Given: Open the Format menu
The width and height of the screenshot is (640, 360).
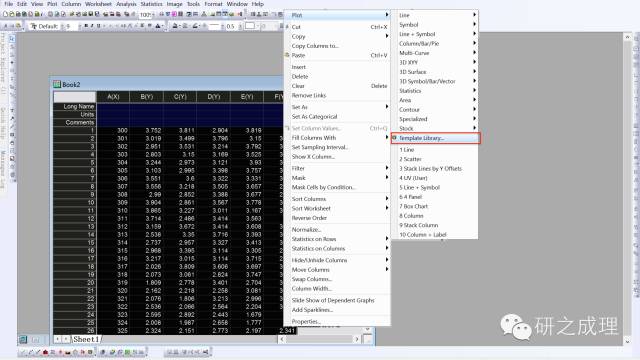Looking at the screenshot, I should [213, 4].
